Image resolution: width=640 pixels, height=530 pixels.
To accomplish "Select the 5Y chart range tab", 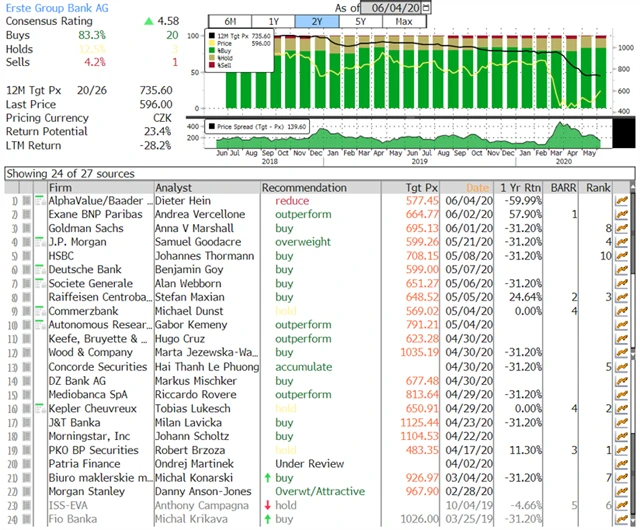I will 360,21.
